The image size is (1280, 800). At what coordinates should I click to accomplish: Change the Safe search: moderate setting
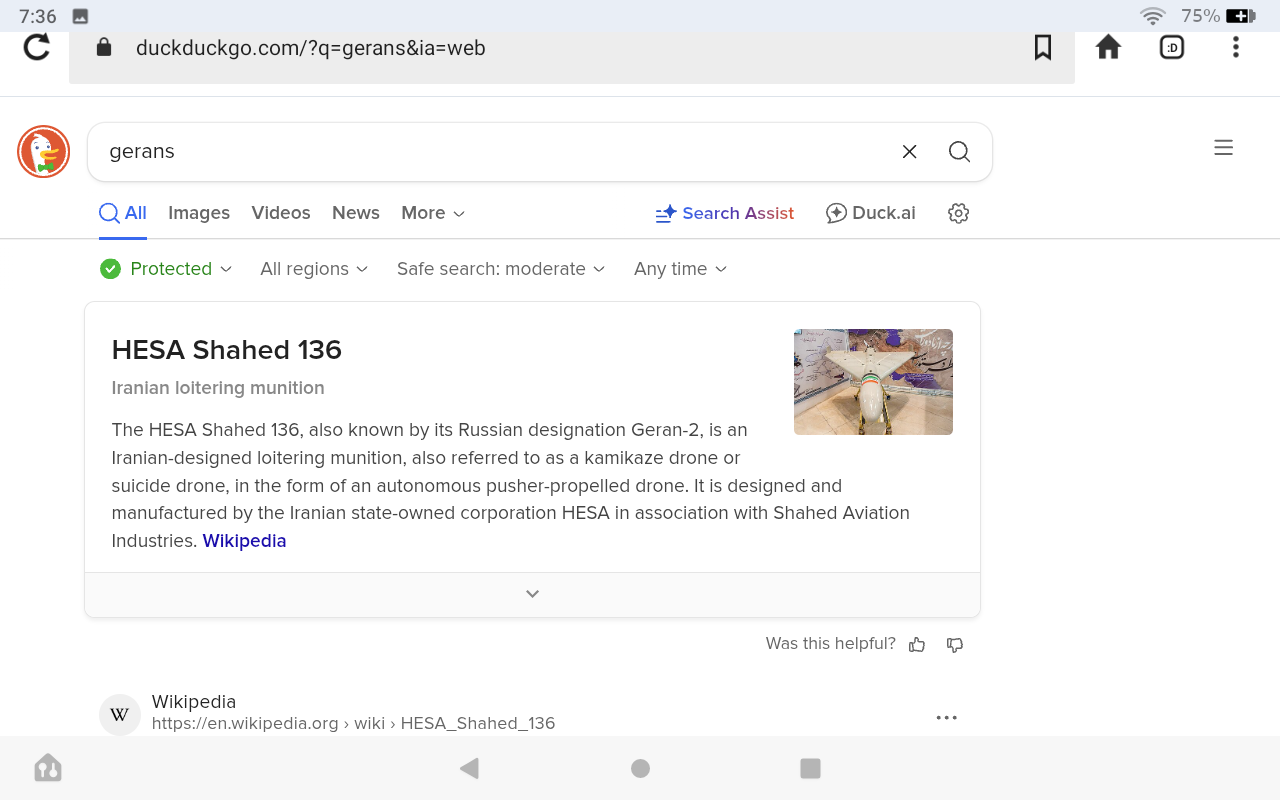coord(501,269)
